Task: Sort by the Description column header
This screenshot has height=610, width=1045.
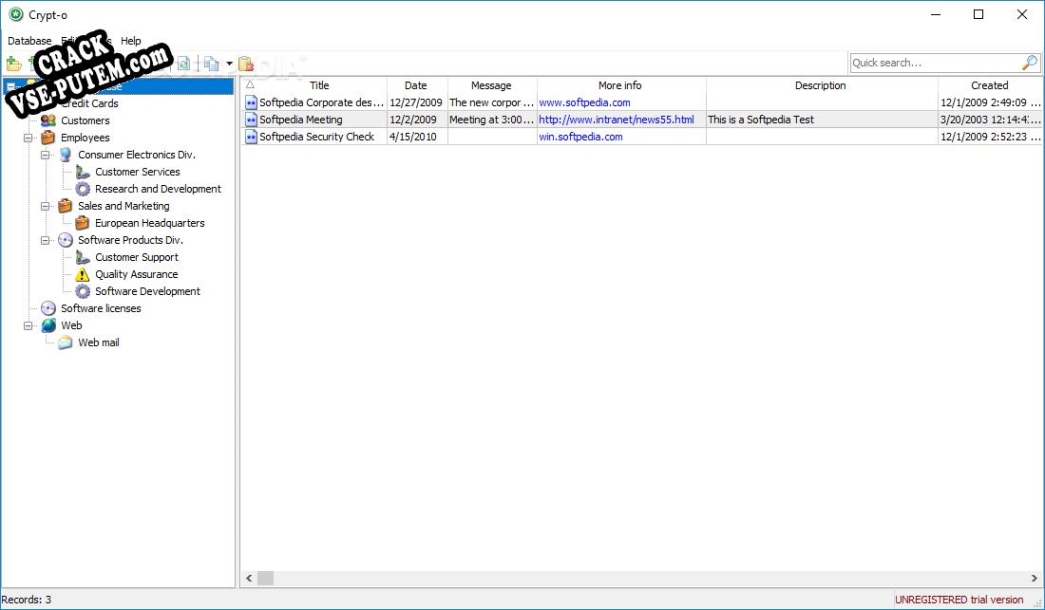Action: tap(820, 85)
